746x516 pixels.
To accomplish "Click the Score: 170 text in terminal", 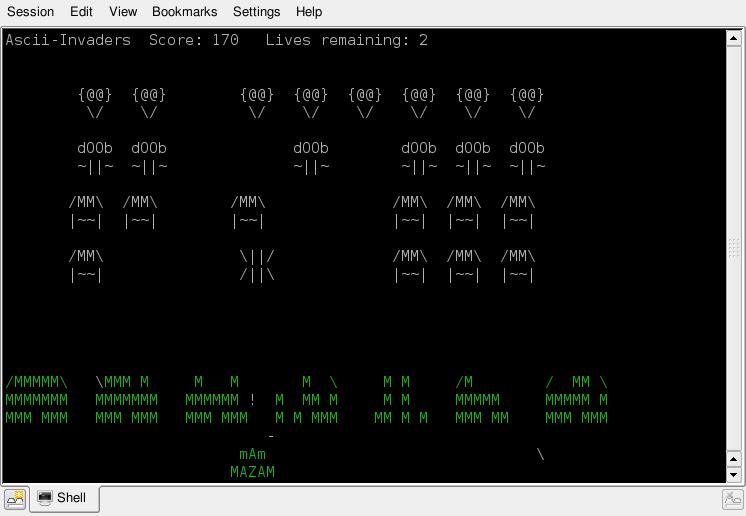I will 193,40.
